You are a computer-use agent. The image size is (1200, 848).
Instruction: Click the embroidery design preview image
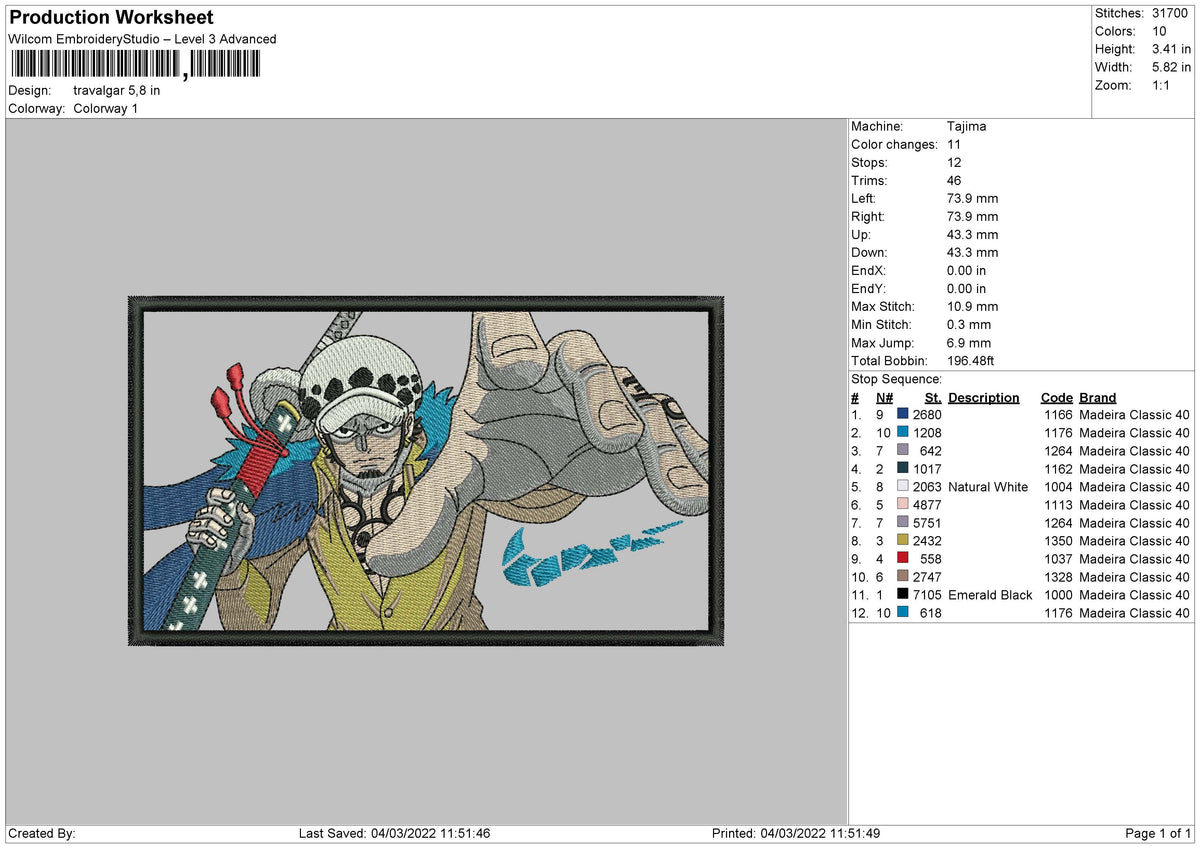[x=426, y=470]
